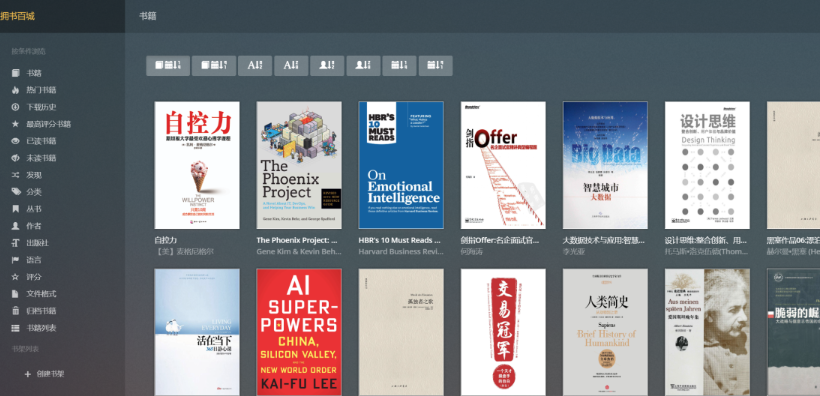Open the AI Superpowers cover
This screenshot has width=820, height=396.
coord(299,332)
